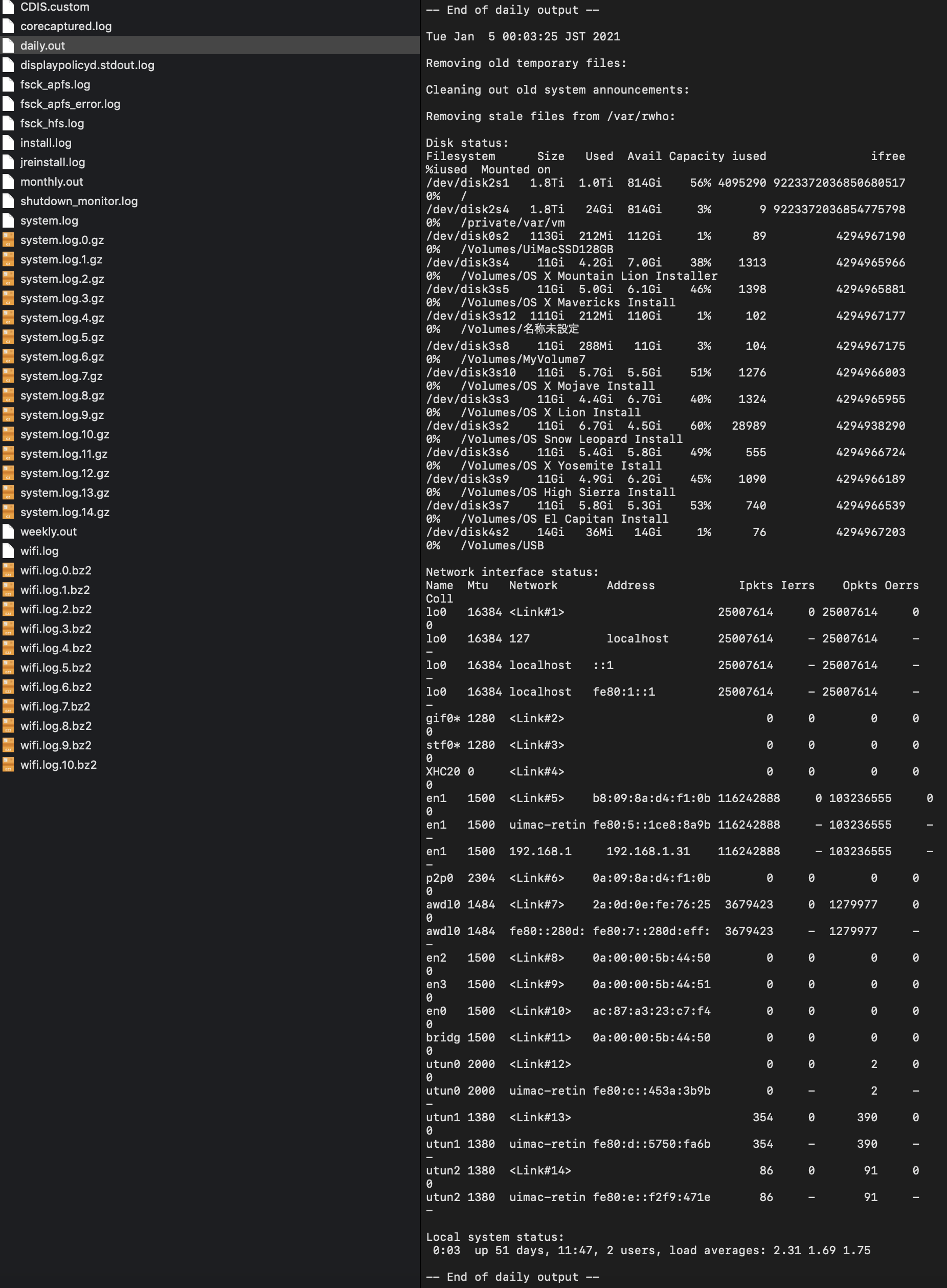Select system.log.7.gz archive entry
The height and width of the screenshot is (1288, 947).
tap(61, 376)
